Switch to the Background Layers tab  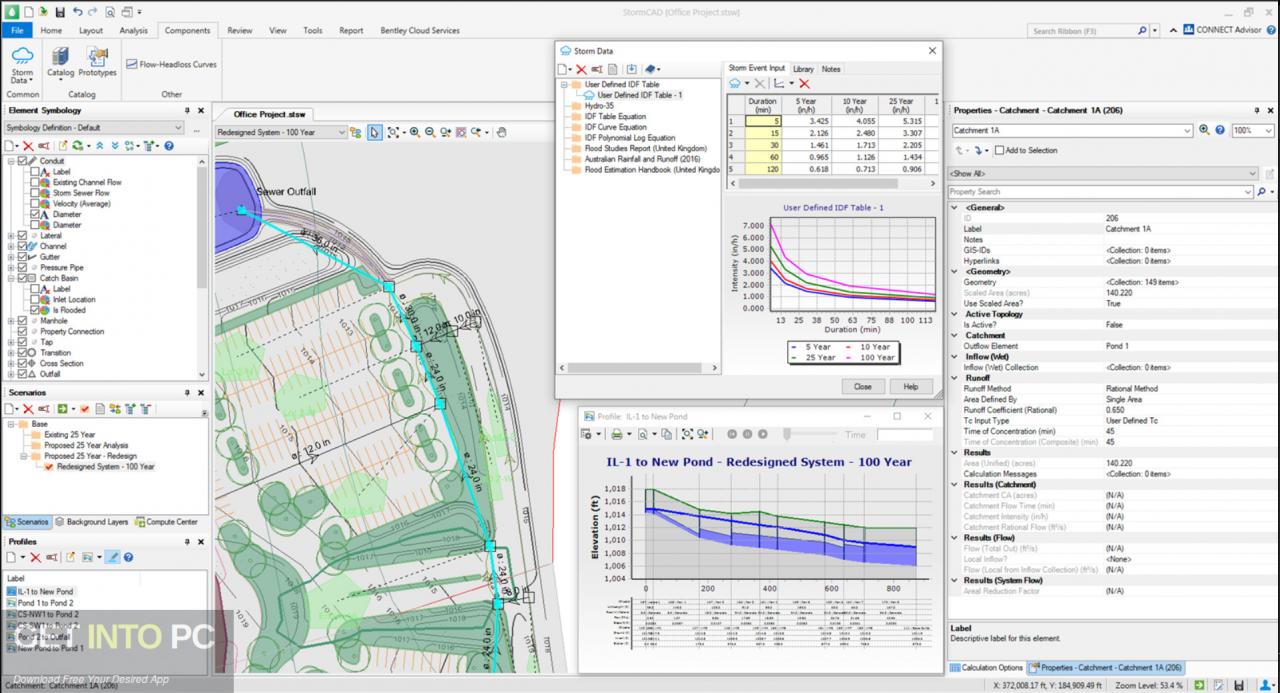[91, 522]
